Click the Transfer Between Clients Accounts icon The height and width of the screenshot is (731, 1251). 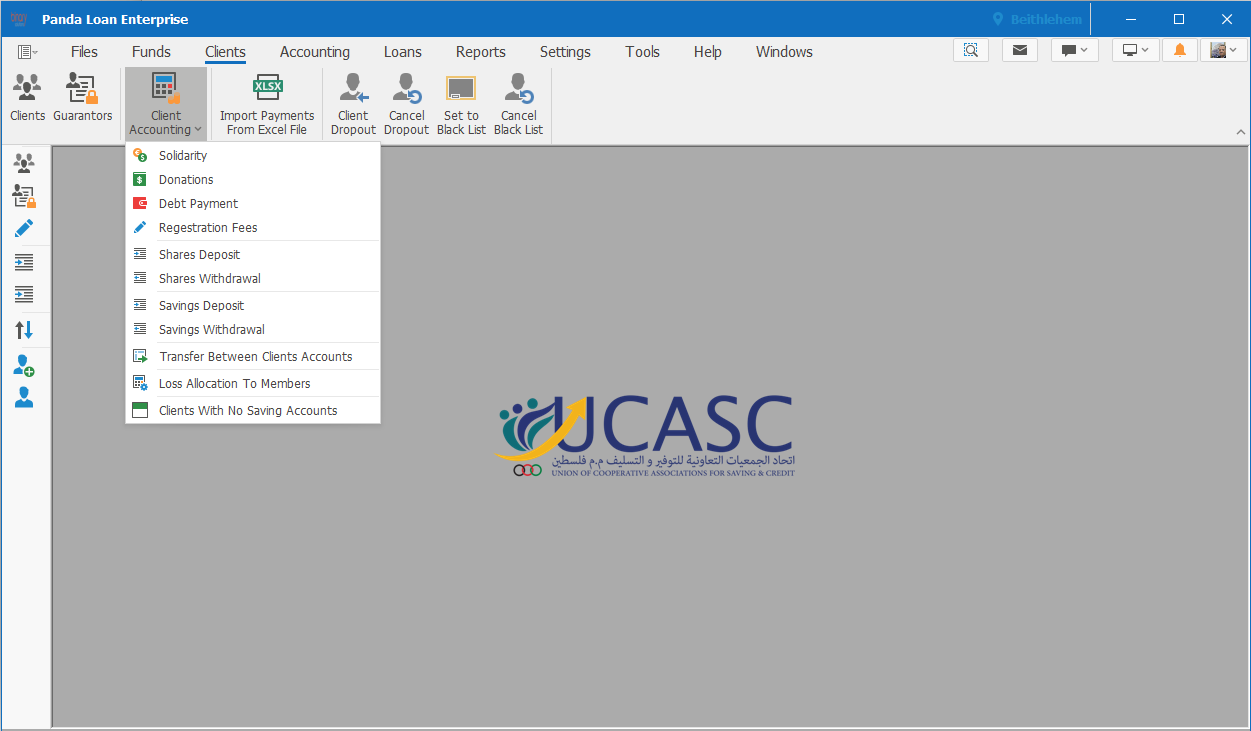pos(140,356)
